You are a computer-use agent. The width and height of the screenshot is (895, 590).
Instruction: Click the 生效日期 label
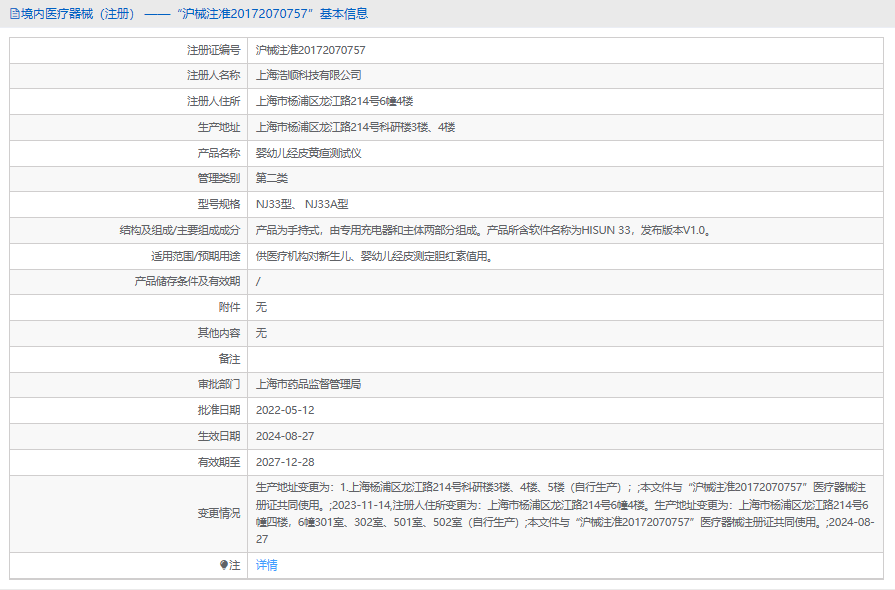click(219, 436)
